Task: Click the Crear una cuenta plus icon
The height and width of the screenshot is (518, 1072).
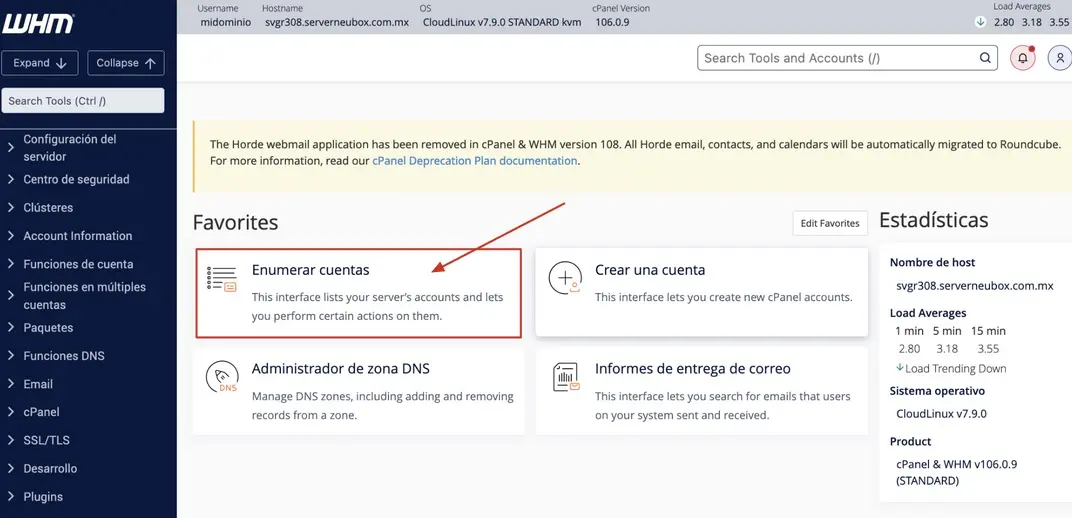Action: [x=565, y=278]
